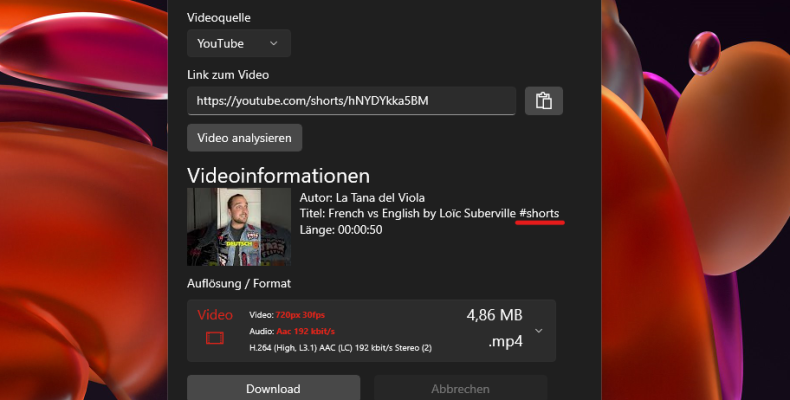This screenshot has height=400, width=790.
Task: Open the YouTube video source dropdown
Action: pyautogui.click(x=239, y=43)
